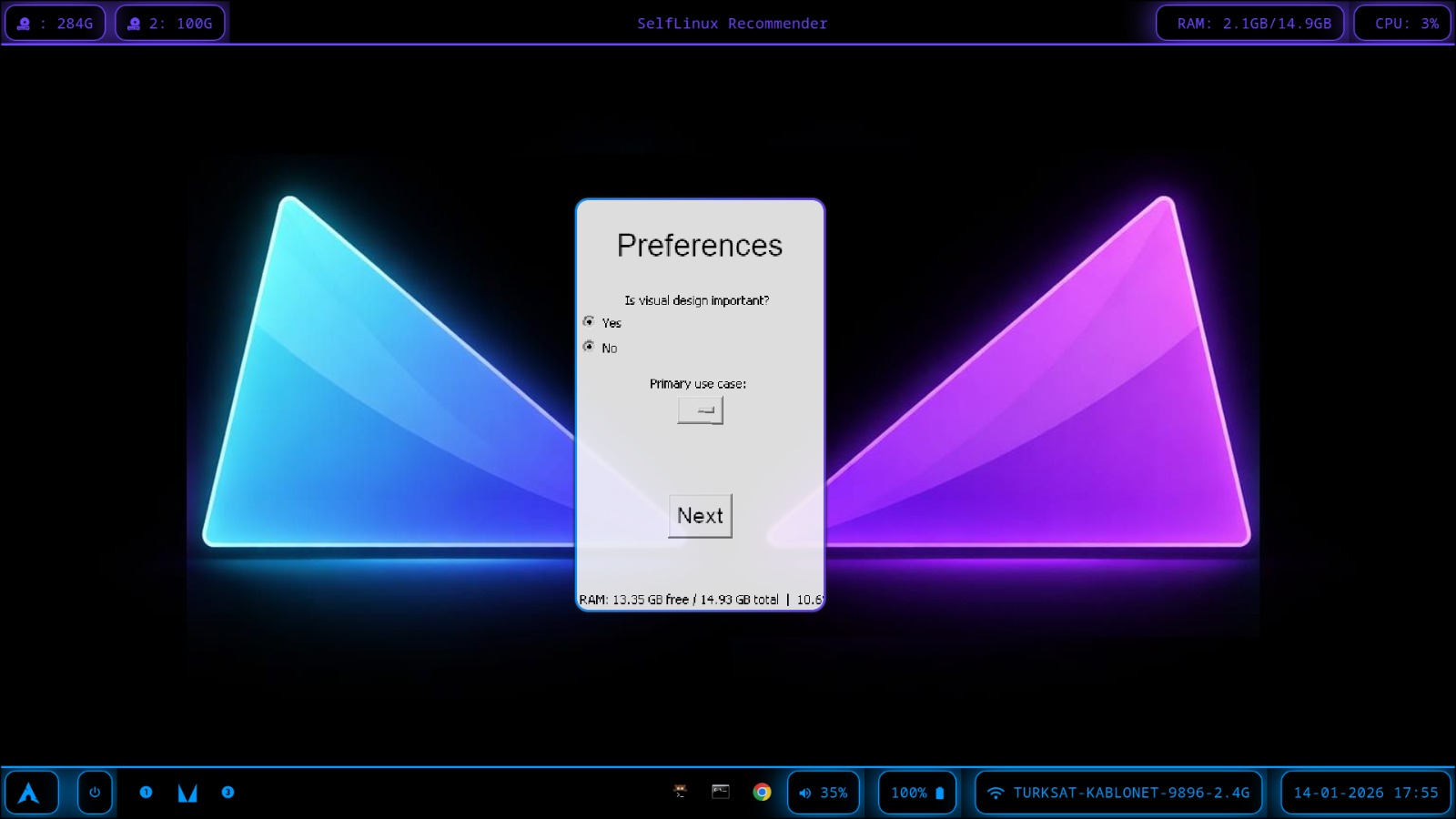The height and width of the screenshot is (819, 1456).
Task: Switch to workspace 3 in the taskbar
Action: (227, 792)
